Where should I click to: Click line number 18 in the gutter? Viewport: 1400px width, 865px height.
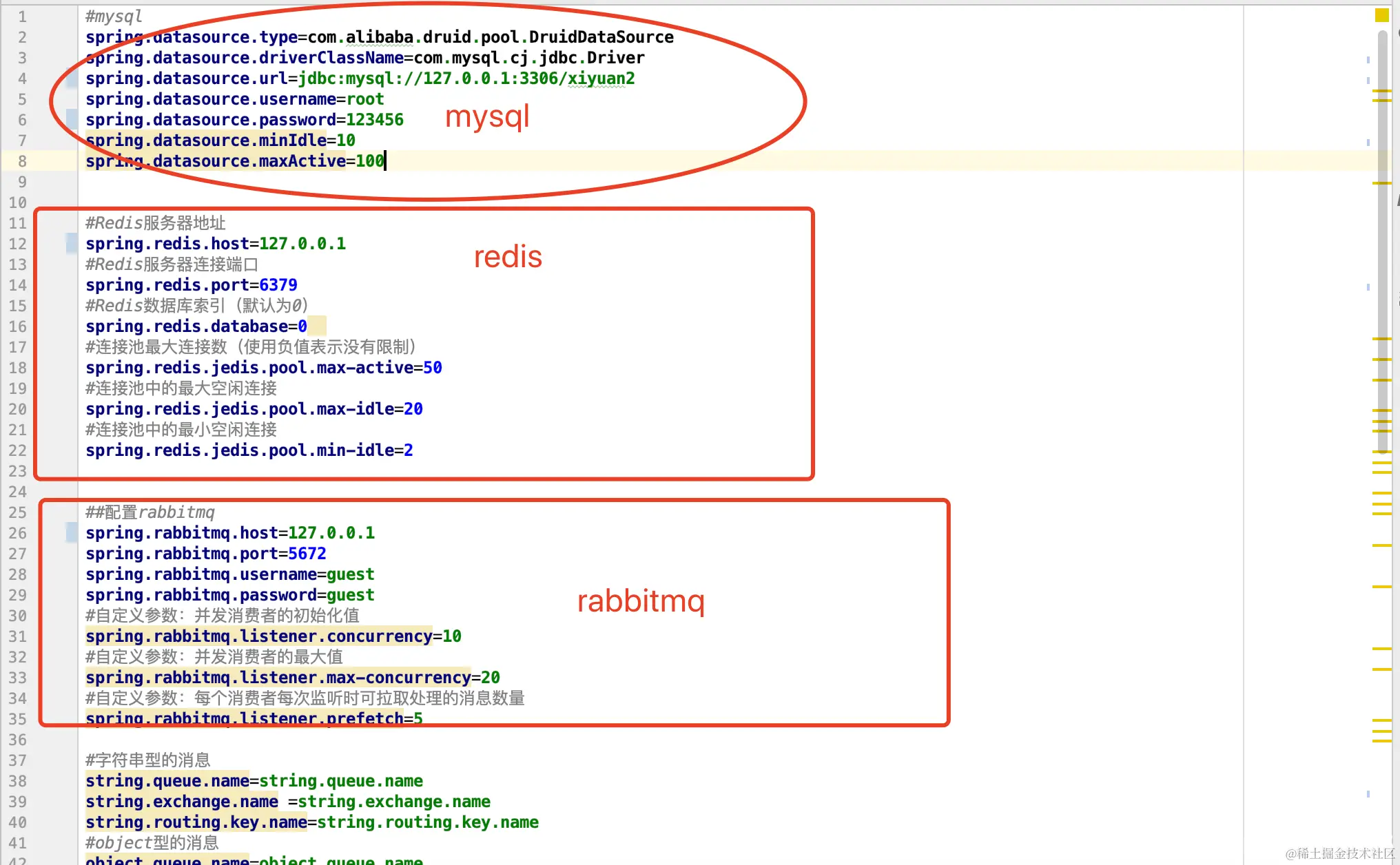click(x=18, y=368)
